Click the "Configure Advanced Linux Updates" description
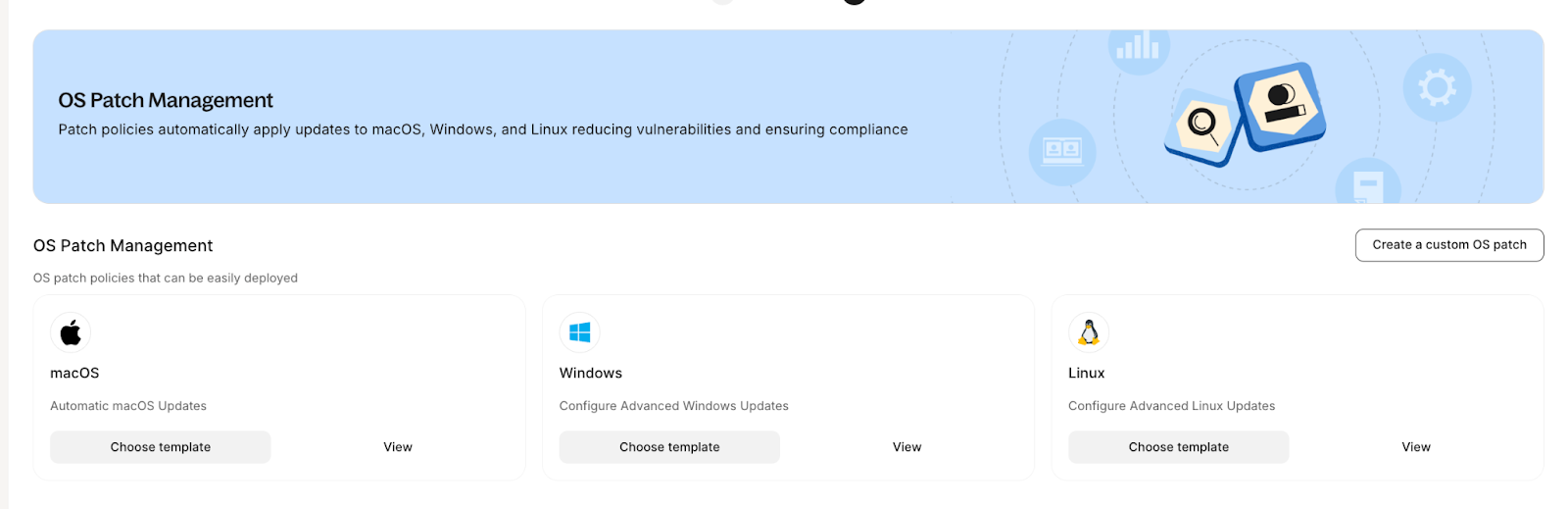The width and height of the screenshot is (1568, 509). (1171, 406)
